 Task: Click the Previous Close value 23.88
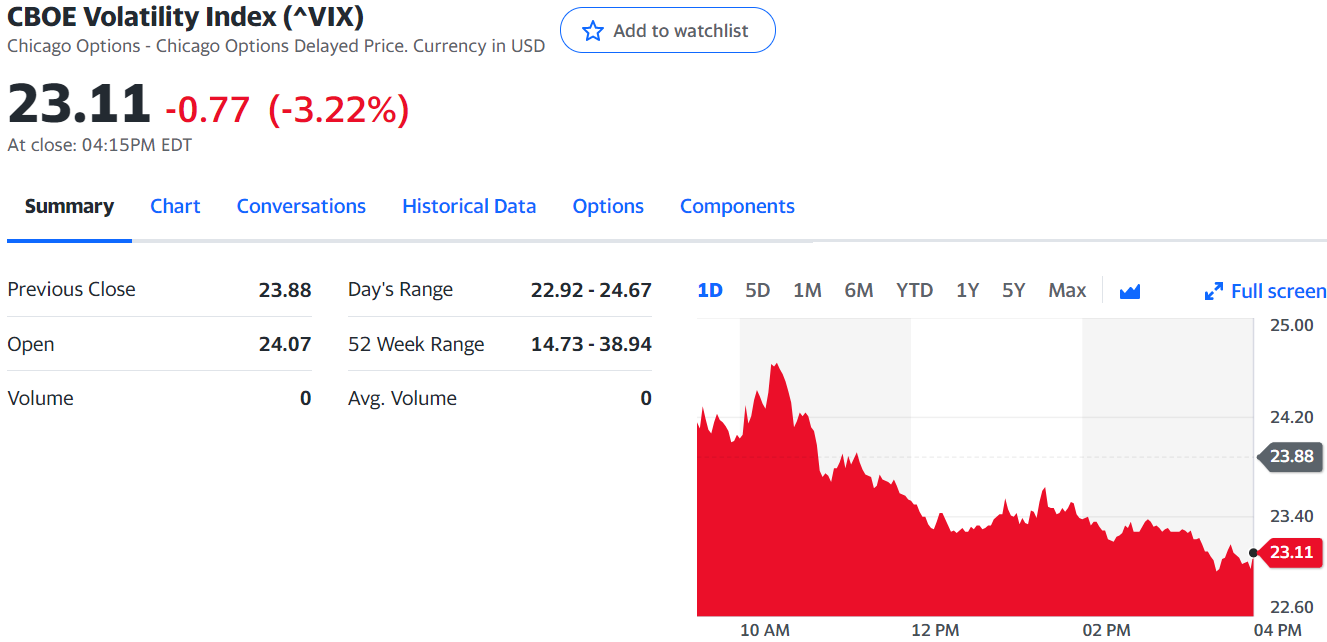click(285, 290)
